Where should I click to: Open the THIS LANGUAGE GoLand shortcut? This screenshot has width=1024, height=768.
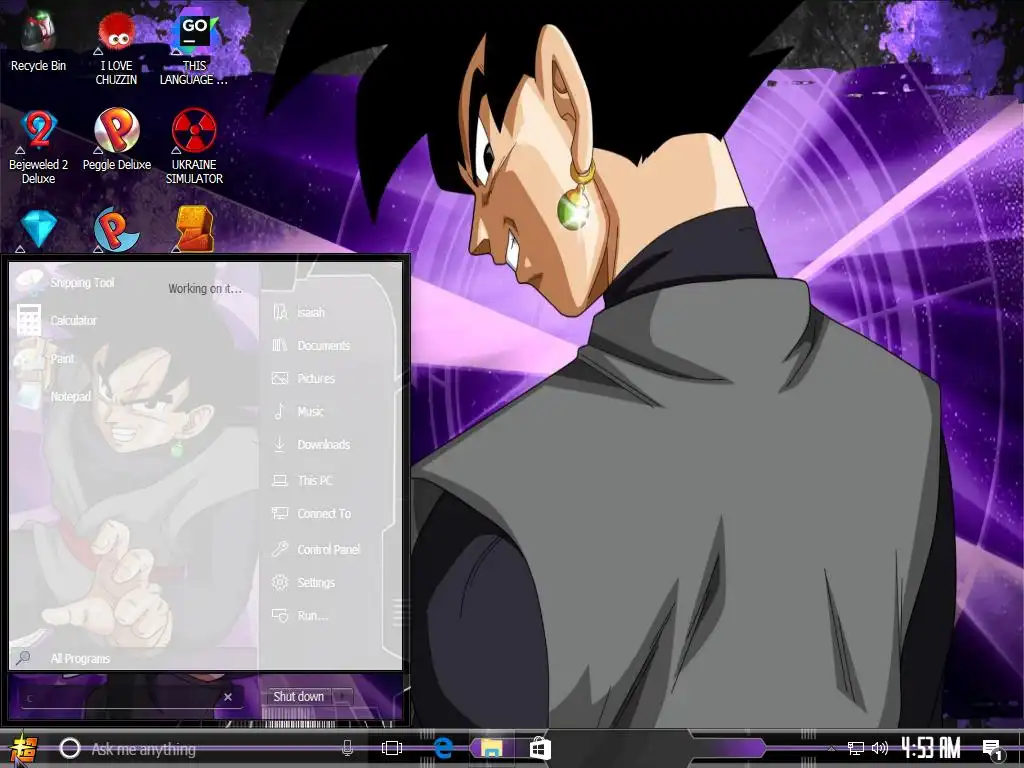[x=194, y=48]
